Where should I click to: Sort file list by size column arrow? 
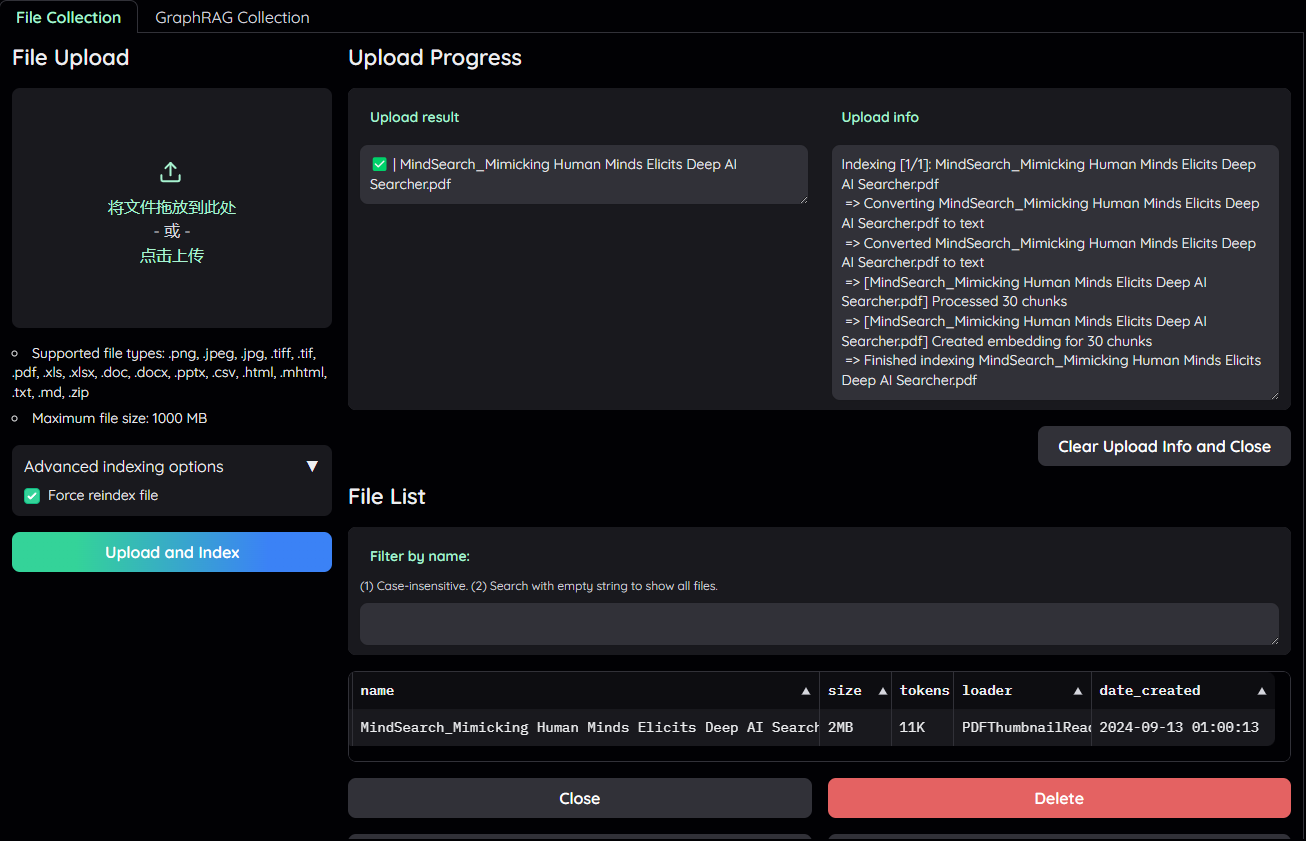click(x=882, y=691)
